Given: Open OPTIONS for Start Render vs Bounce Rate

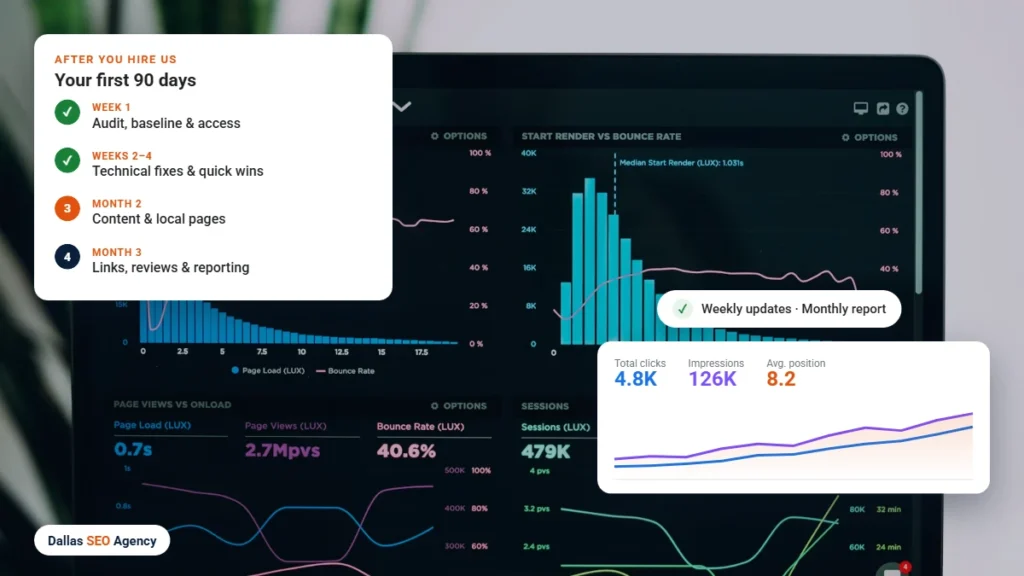Looking at the screenshot, I should (869, 137).
